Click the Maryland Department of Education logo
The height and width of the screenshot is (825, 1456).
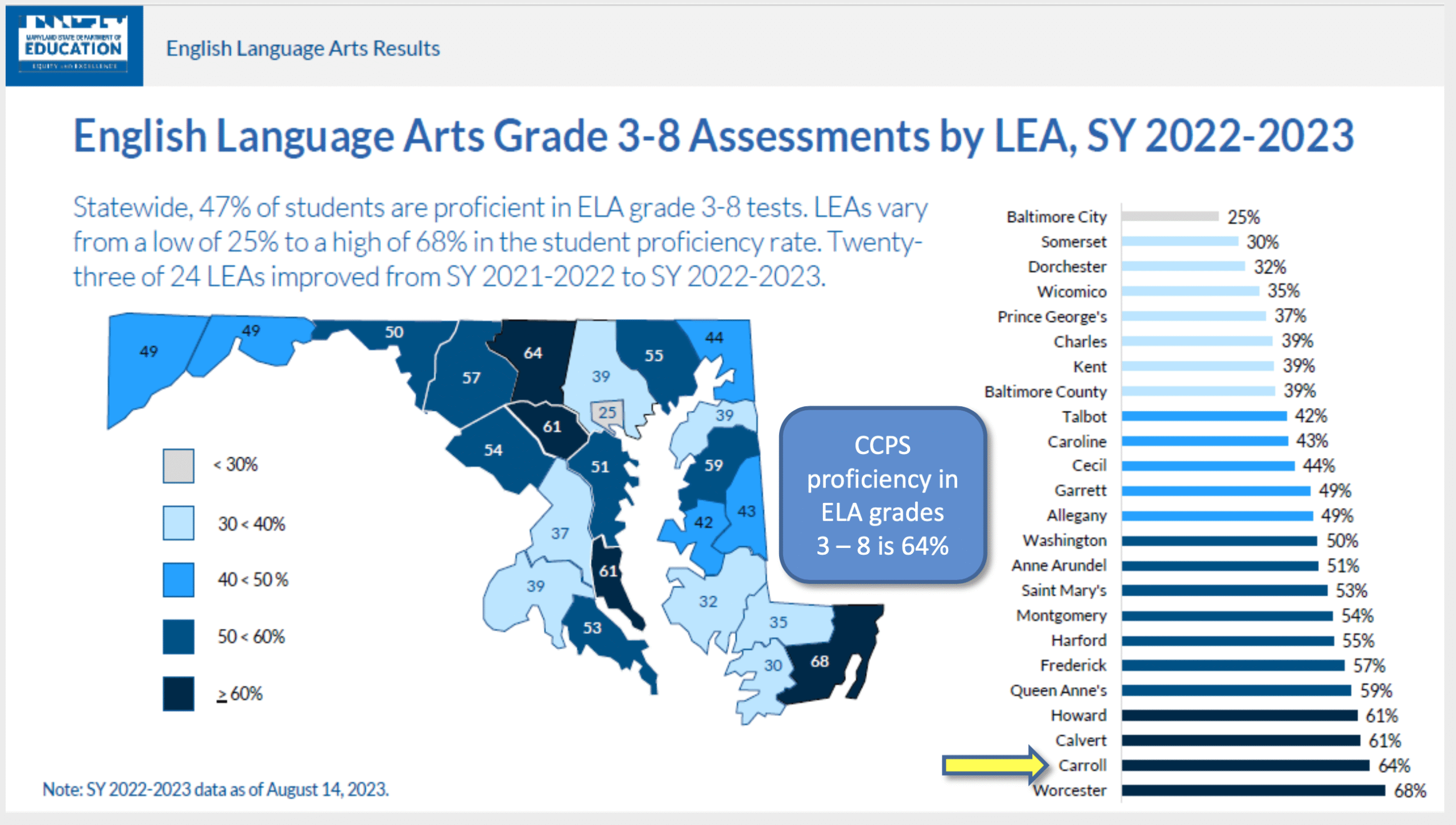74,46
